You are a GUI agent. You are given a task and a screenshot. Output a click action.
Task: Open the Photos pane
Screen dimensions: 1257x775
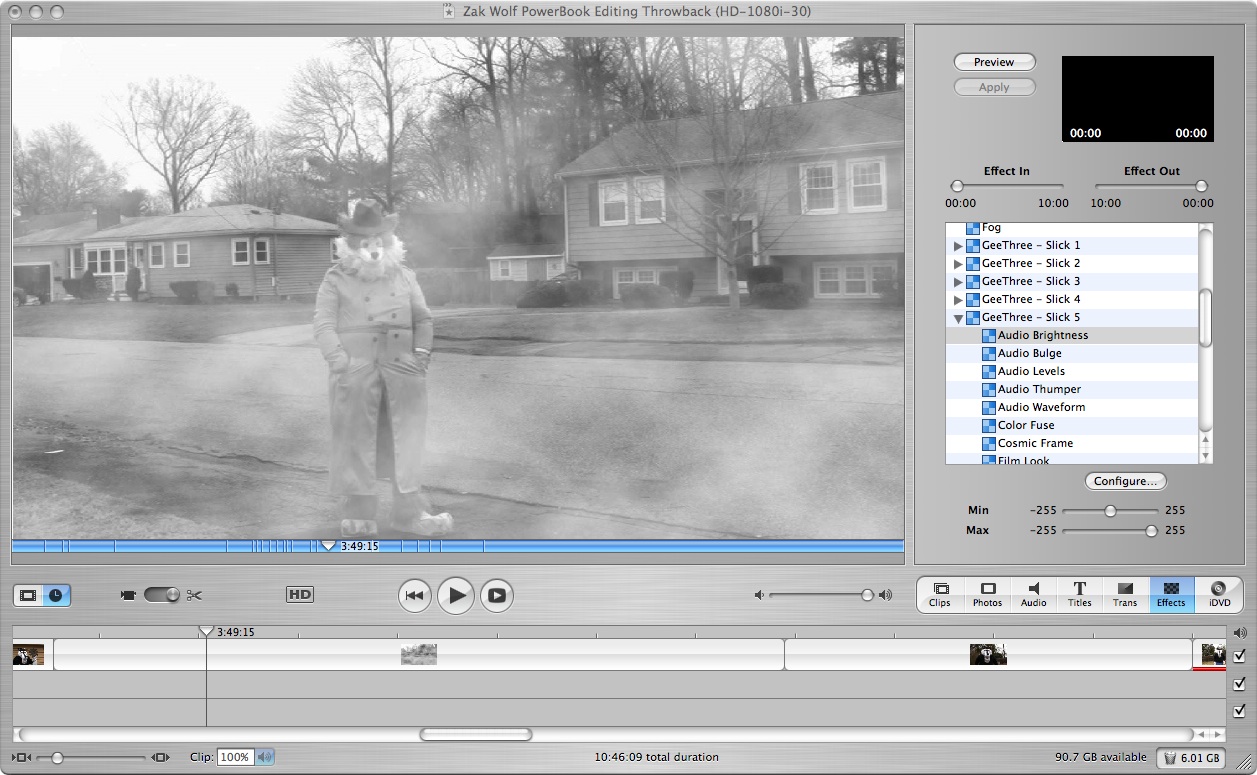pyautogui.click(x=987, y=594)
